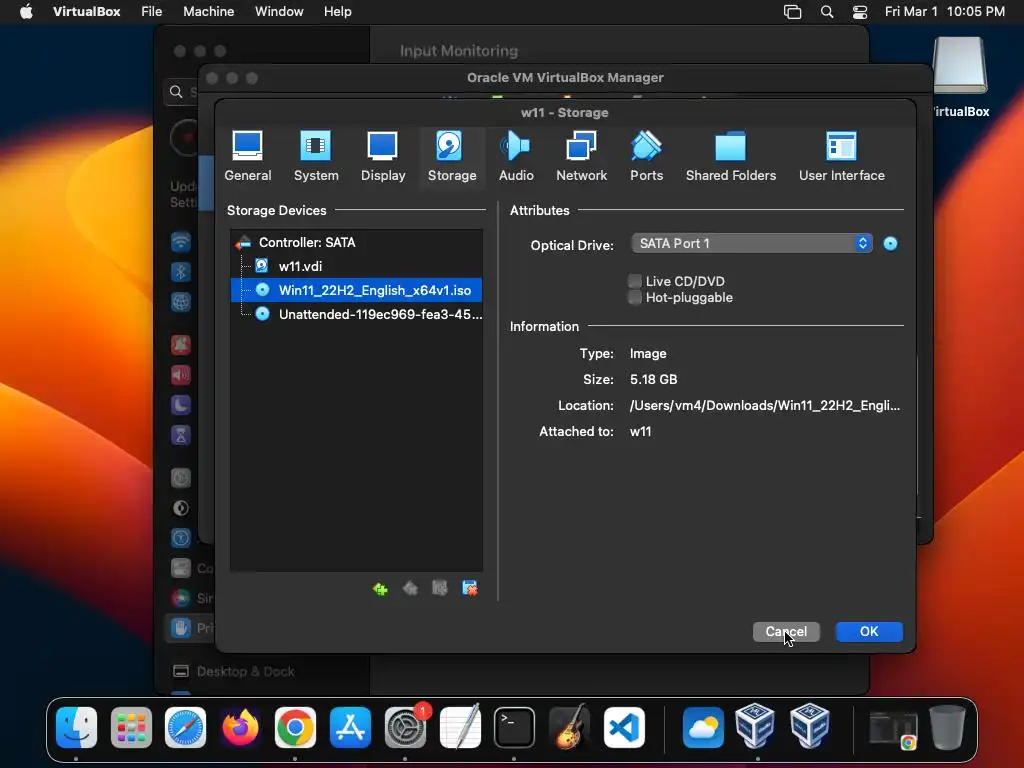The width and height of the screenshot is (1024, 768).
Task: Open the Window menu
Action: (x=279, y=12)
